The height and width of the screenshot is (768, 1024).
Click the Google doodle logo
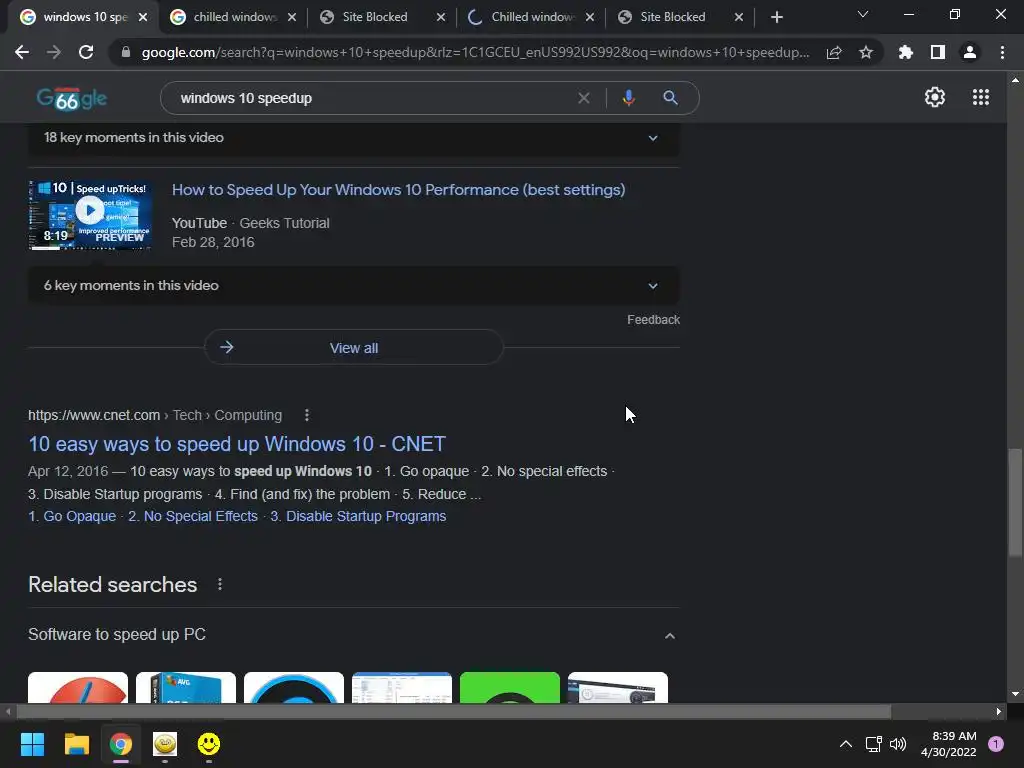click(x=72, y=99)
